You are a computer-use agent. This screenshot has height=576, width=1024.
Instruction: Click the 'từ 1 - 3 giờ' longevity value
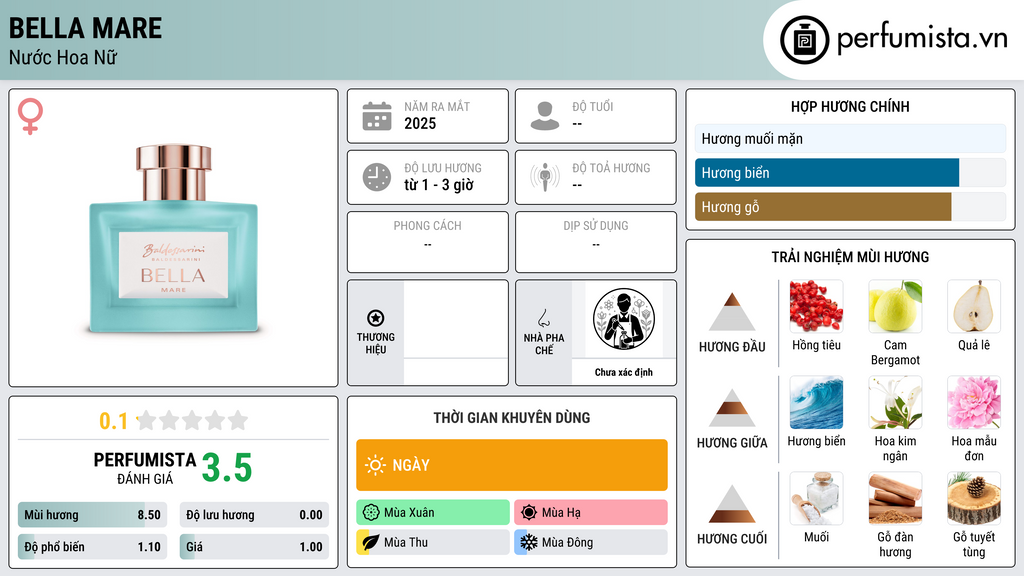(439, 185)
